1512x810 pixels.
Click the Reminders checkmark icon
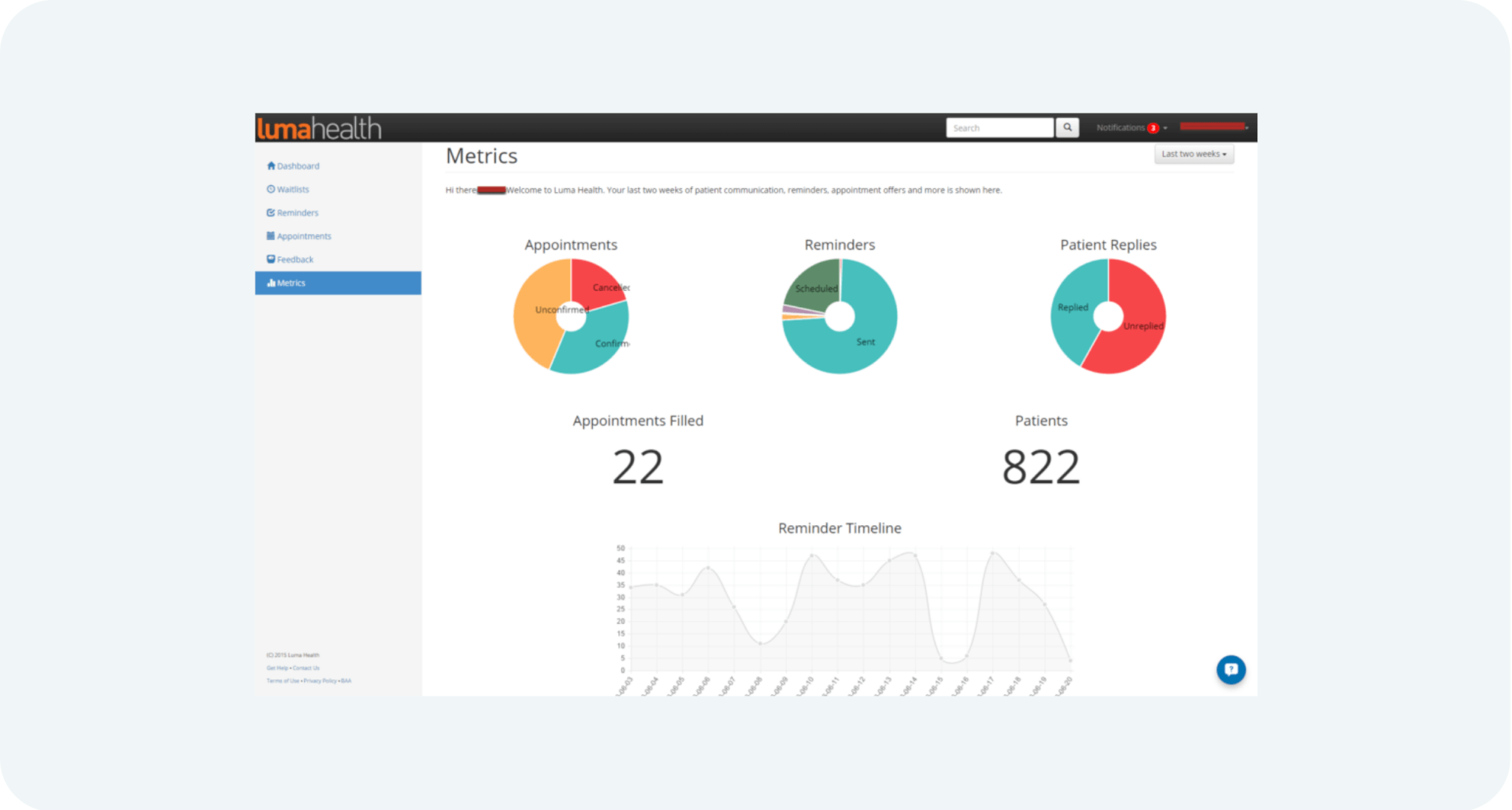[271, 213]
